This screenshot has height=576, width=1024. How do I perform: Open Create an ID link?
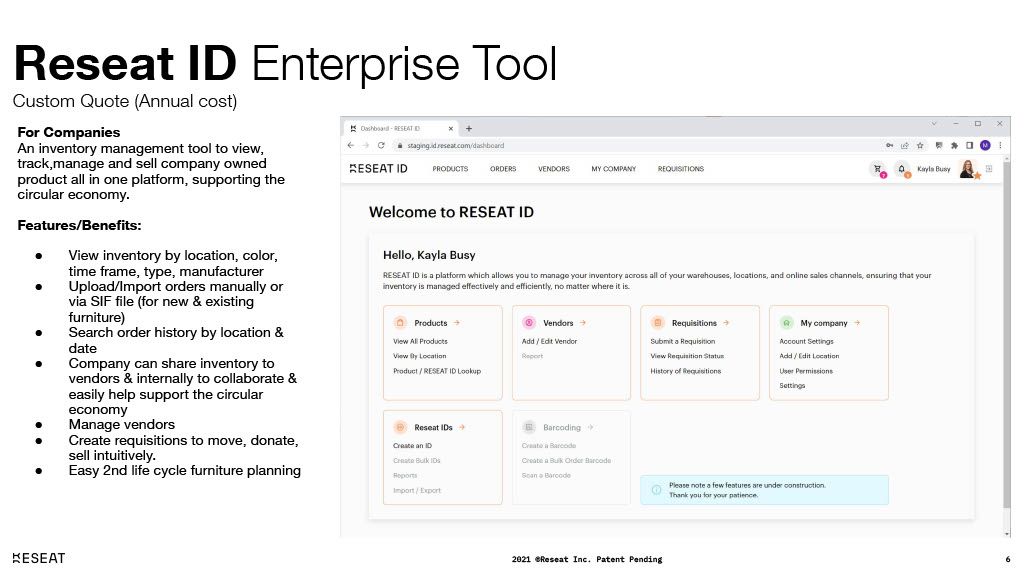412,446
